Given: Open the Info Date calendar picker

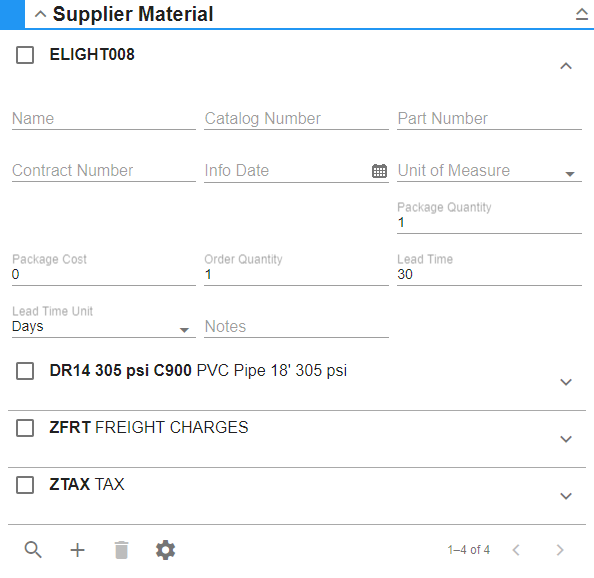Looking at the screenshot, I should coord(379,171).
